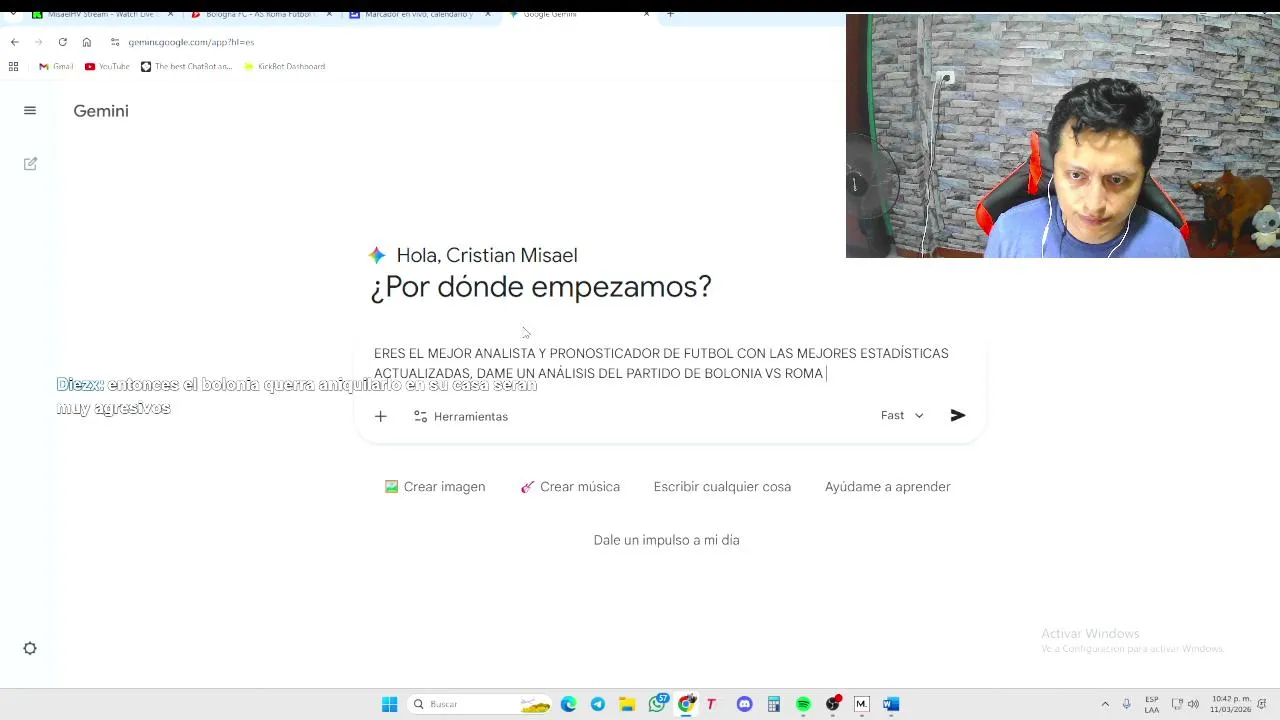
Task: Open Discord from the taskbar
Action: pos(744,704)
